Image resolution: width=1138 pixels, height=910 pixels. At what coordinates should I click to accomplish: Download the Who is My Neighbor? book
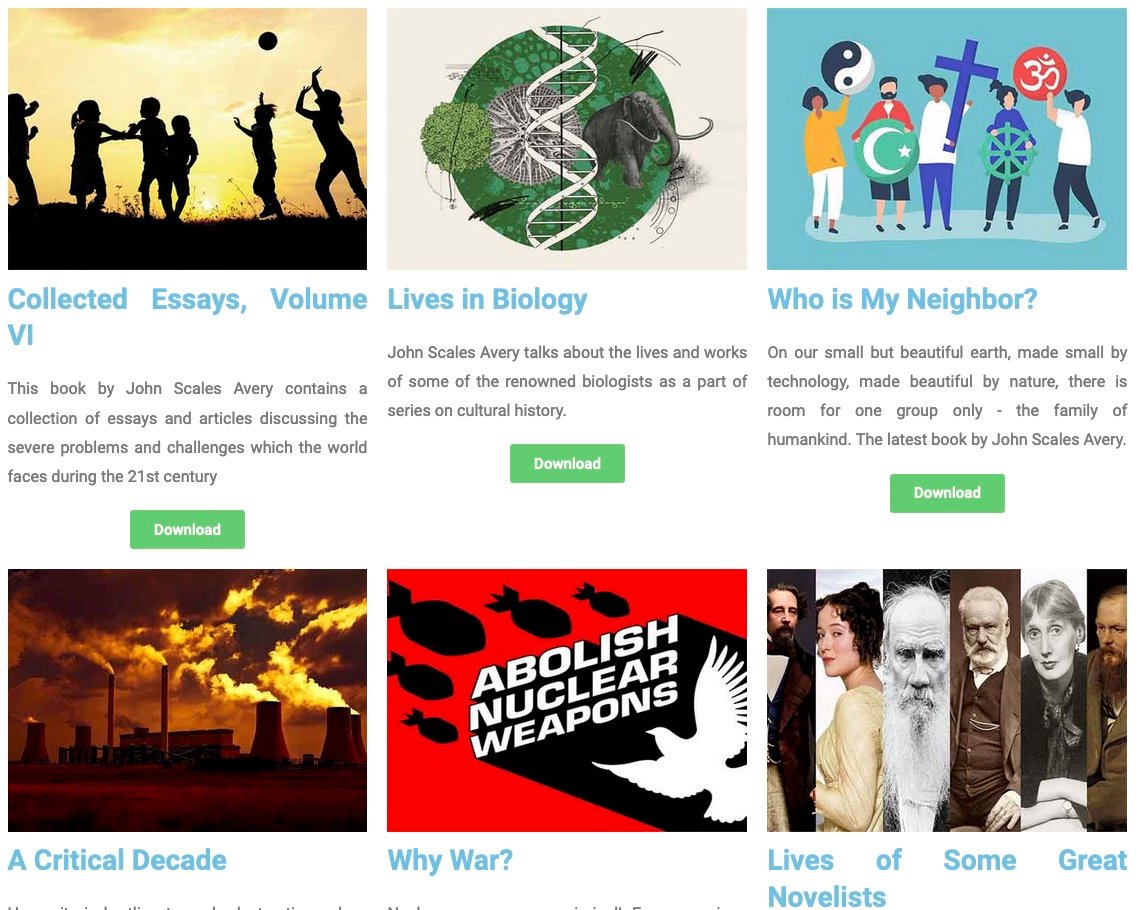947,493
